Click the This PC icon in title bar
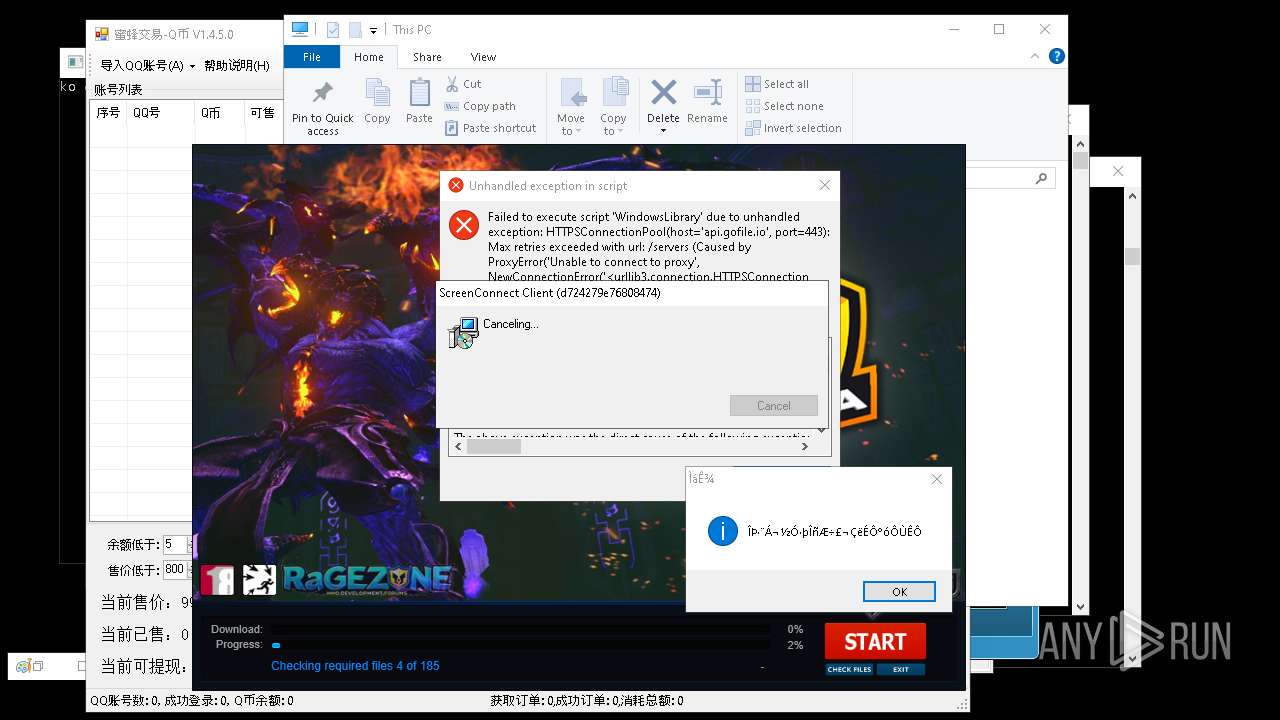Screen dimensions: 1280x720 (300, 29)
